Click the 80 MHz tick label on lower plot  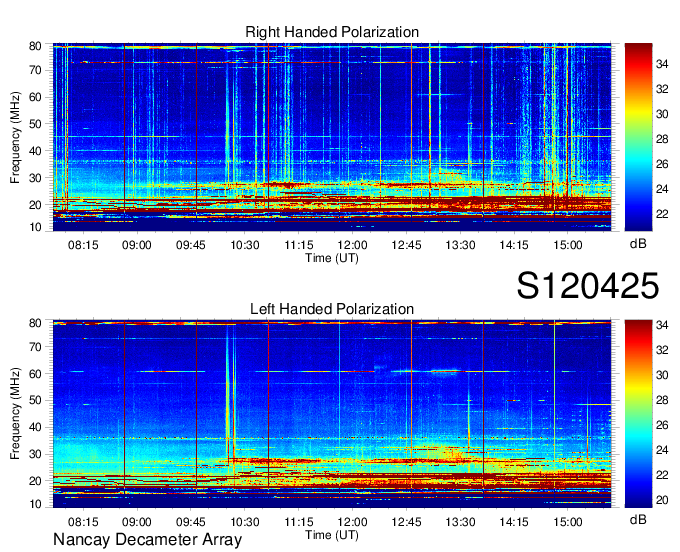click(x=35, y=323)
